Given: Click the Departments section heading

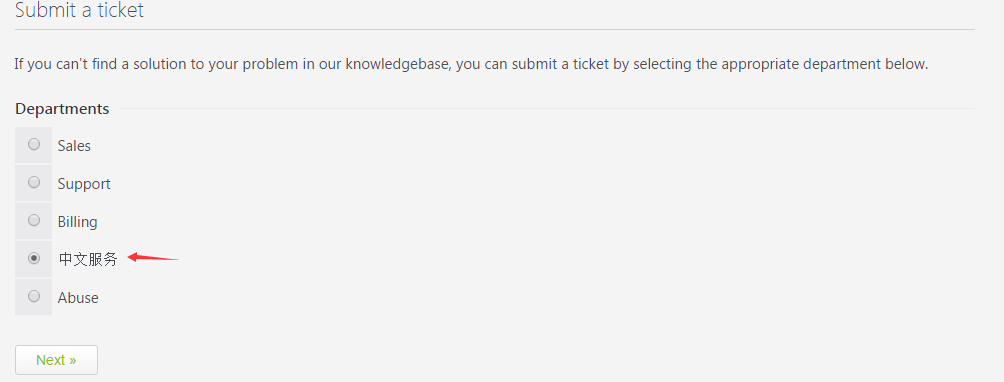Looking at the screenshot, I should (x=62, y=109).
